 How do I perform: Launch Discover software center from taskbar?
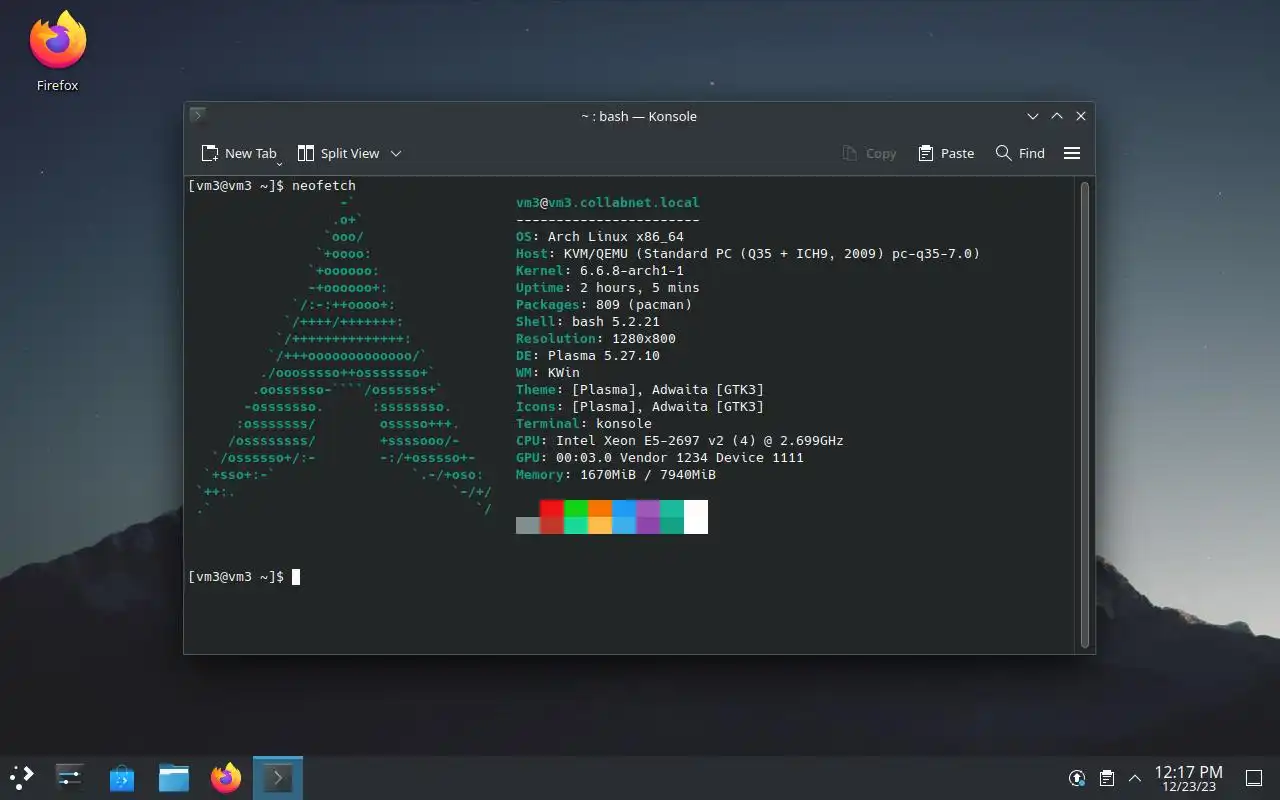coord(122,777)
